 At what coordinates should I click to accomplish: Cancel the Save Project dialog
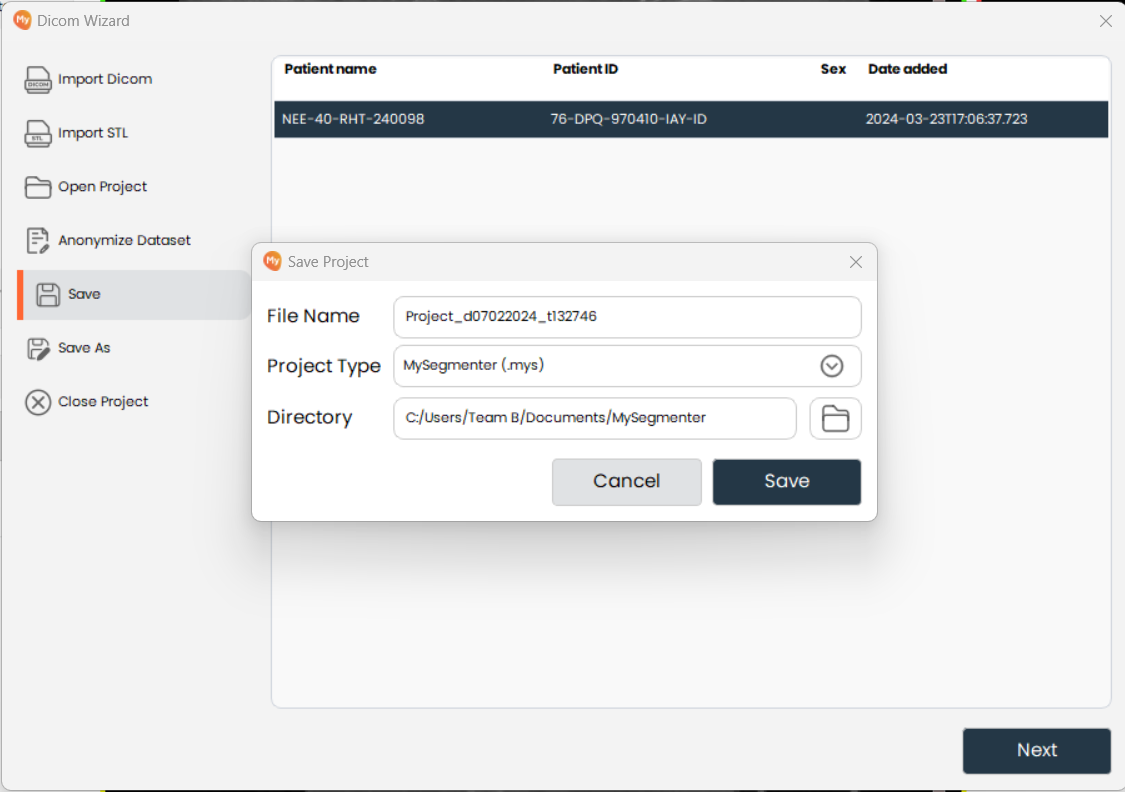tap(627, 481)
